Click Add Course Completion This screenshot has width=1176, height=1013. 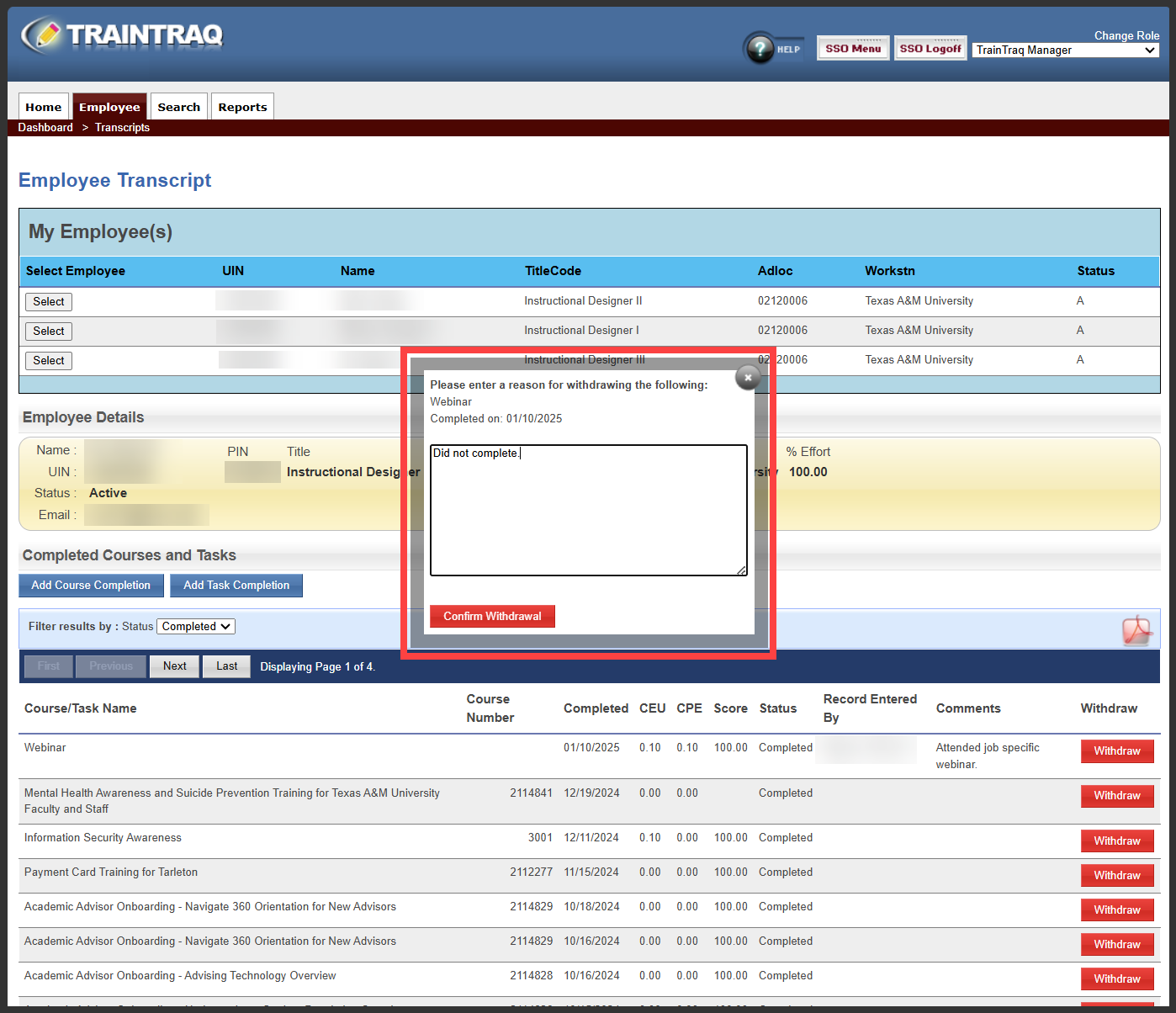[90, 585]
